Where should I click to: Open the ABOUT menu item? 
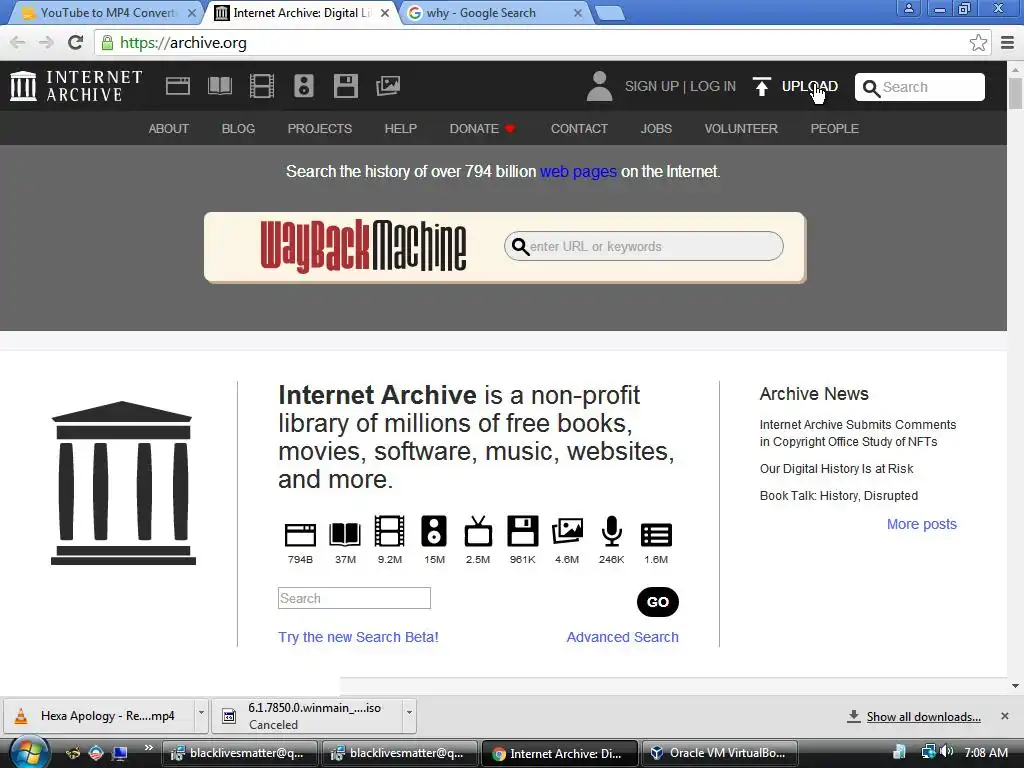(168, 129)
